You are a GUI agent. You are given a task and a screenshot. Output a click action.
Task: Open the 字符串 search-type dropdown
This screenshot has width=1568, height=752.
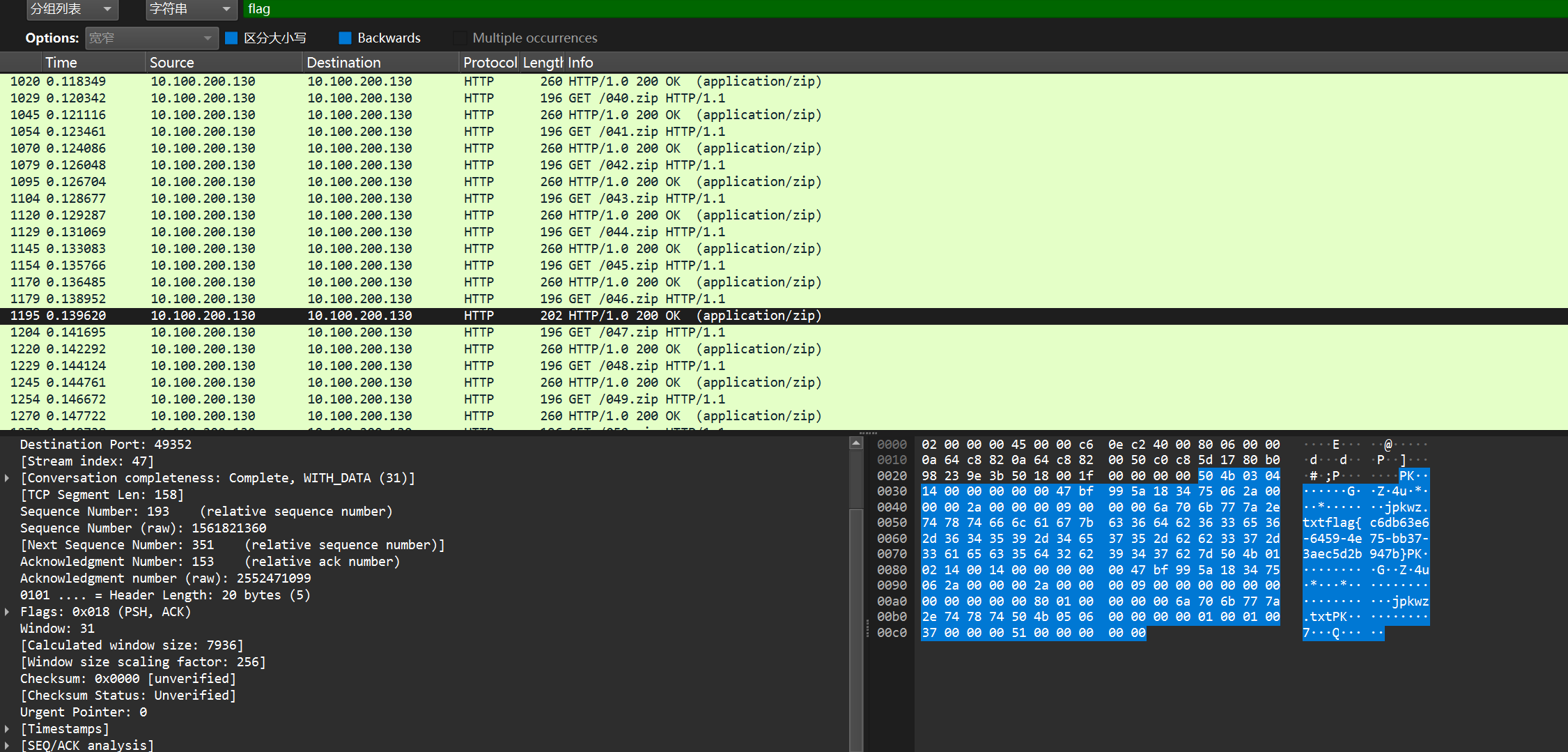coord(190,9)
